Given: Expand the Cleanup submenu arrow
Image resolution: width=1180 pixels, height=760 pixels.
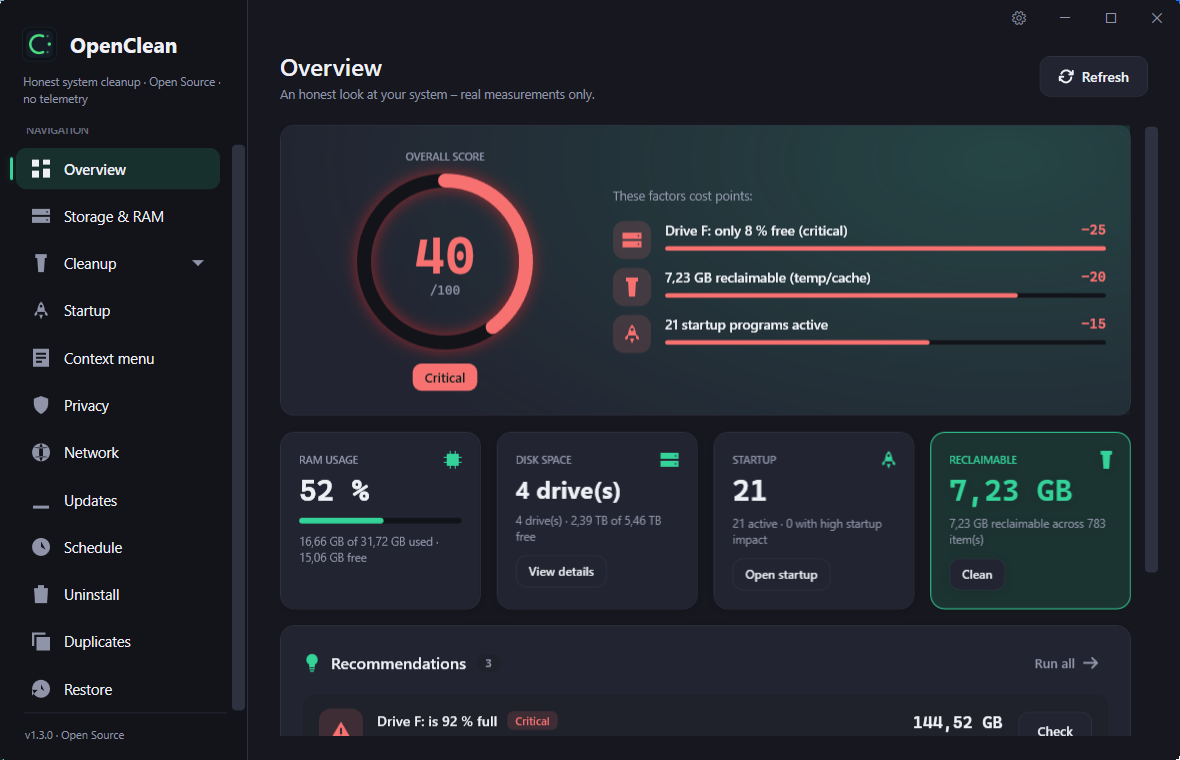Looking at the screenshot, I should coord(198,263).
